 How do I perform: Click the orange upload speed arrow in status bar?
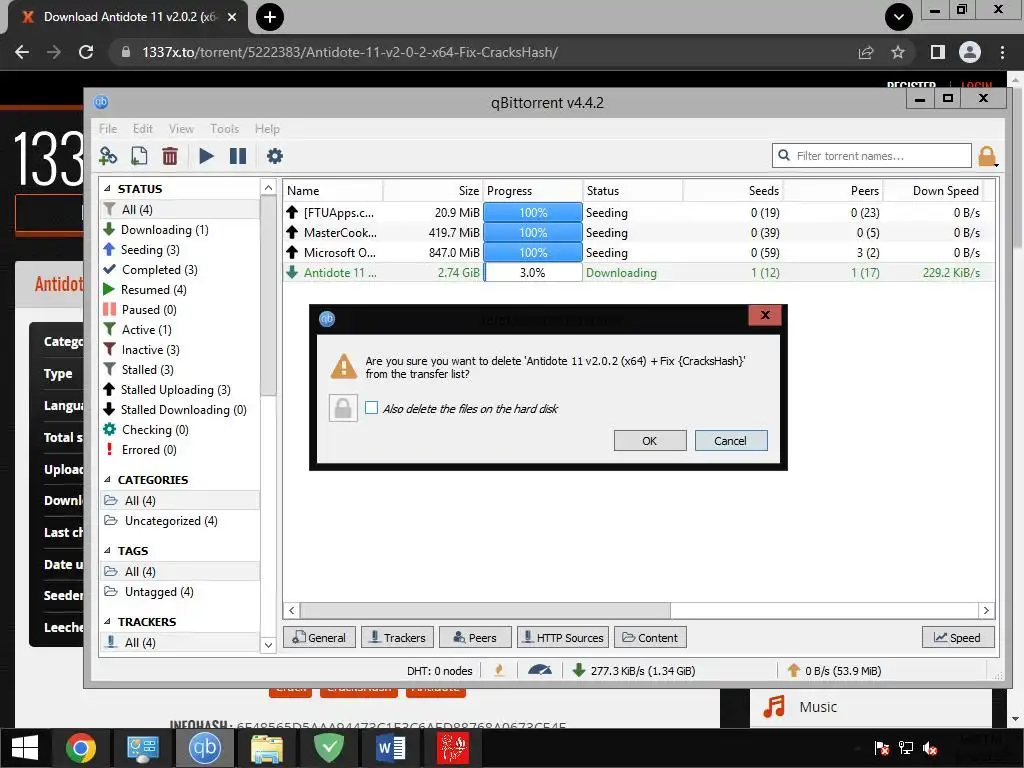[x=793, y=671]
